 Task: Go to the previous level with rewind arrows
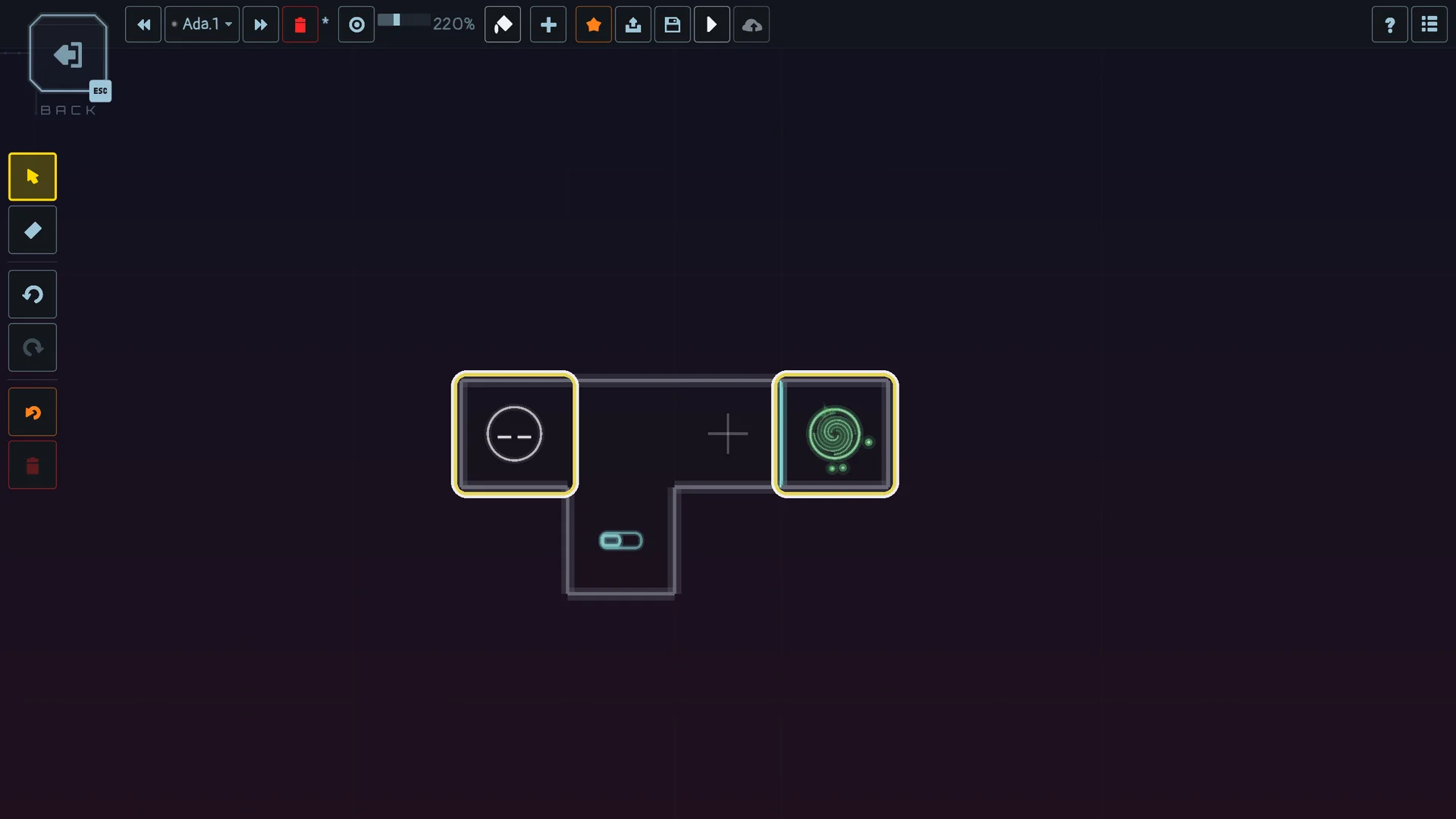[143, 24]
